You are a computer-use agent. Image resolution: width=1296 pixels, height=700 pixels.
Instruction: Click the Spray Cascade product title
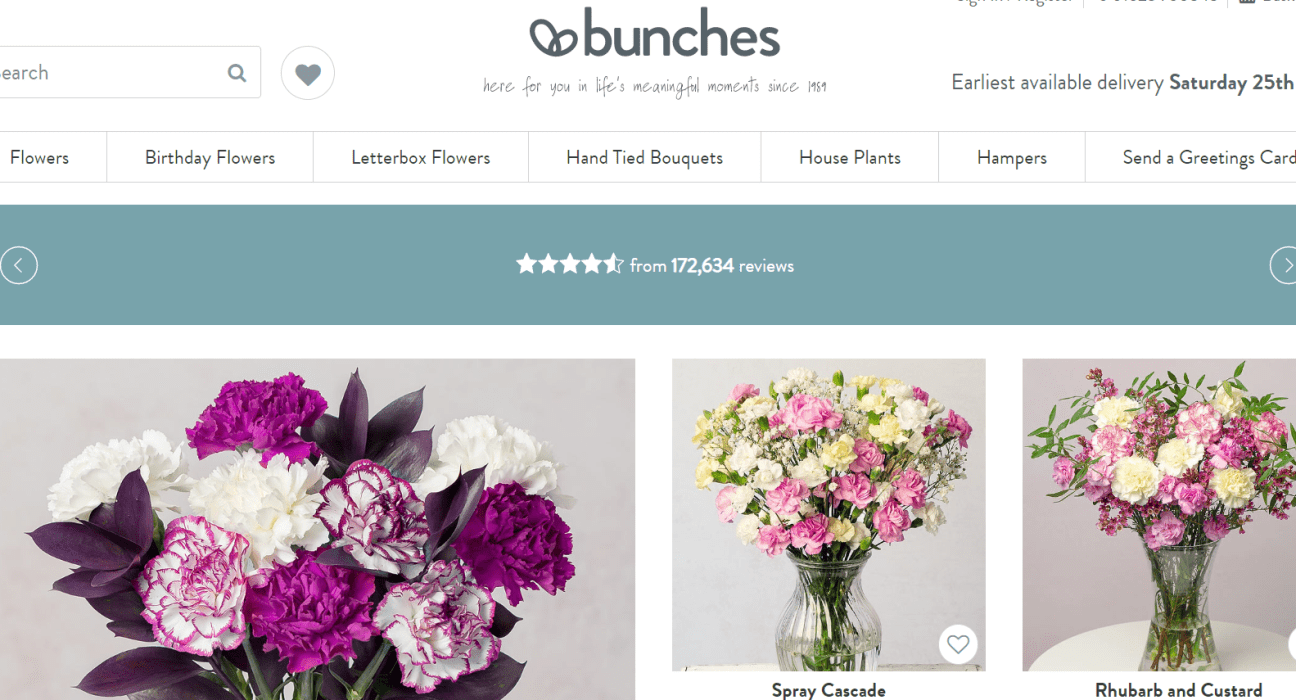coord(829,690)
